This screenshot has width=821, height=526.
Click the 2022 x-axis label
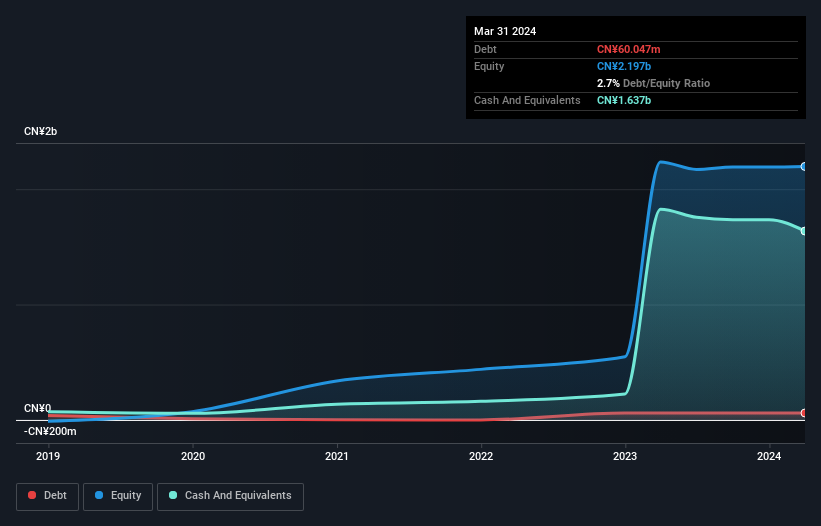click(x=481, y=456)
